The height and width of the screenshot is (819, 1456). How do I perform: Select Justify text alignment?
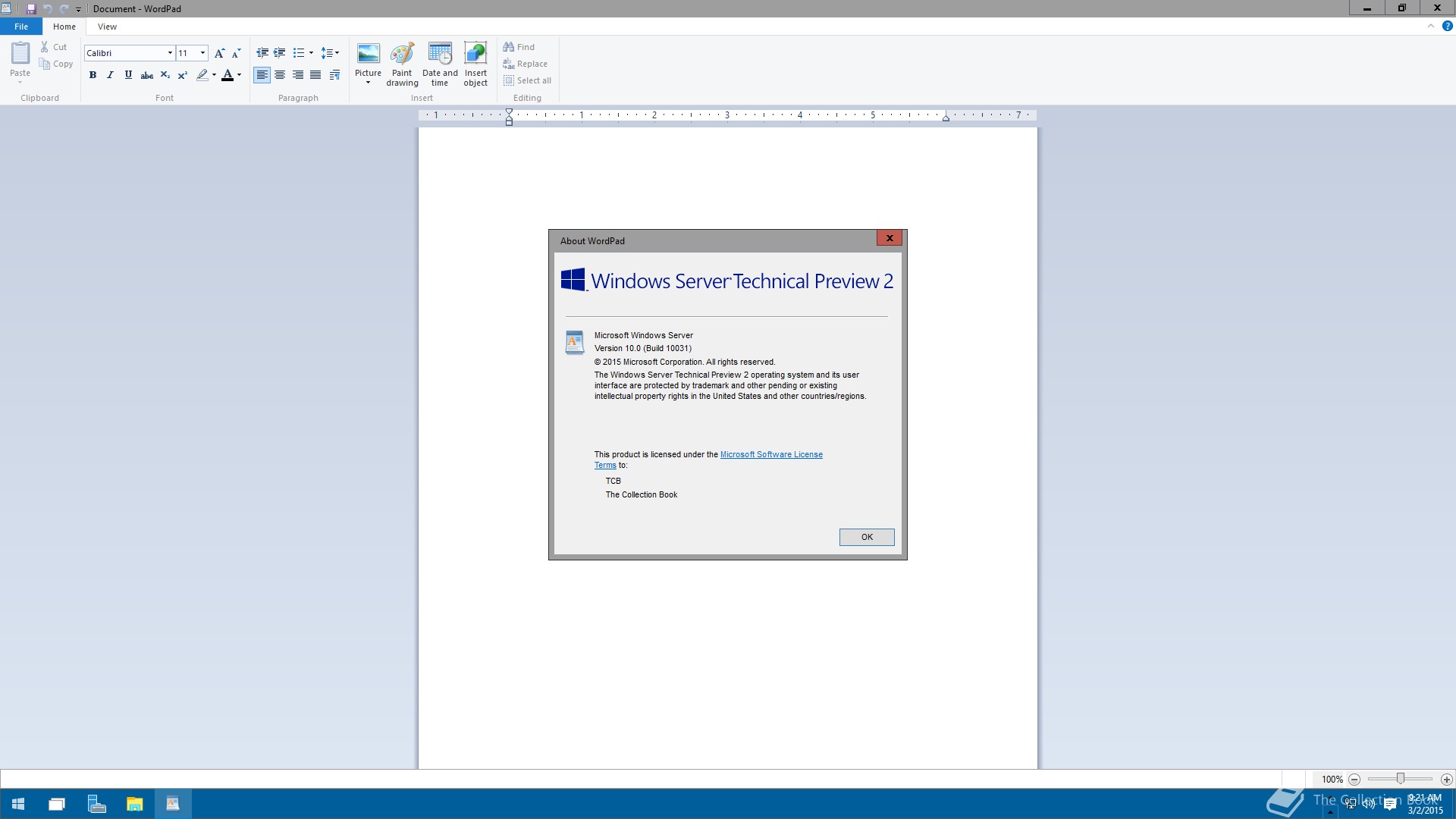click(x=315, y=75)
